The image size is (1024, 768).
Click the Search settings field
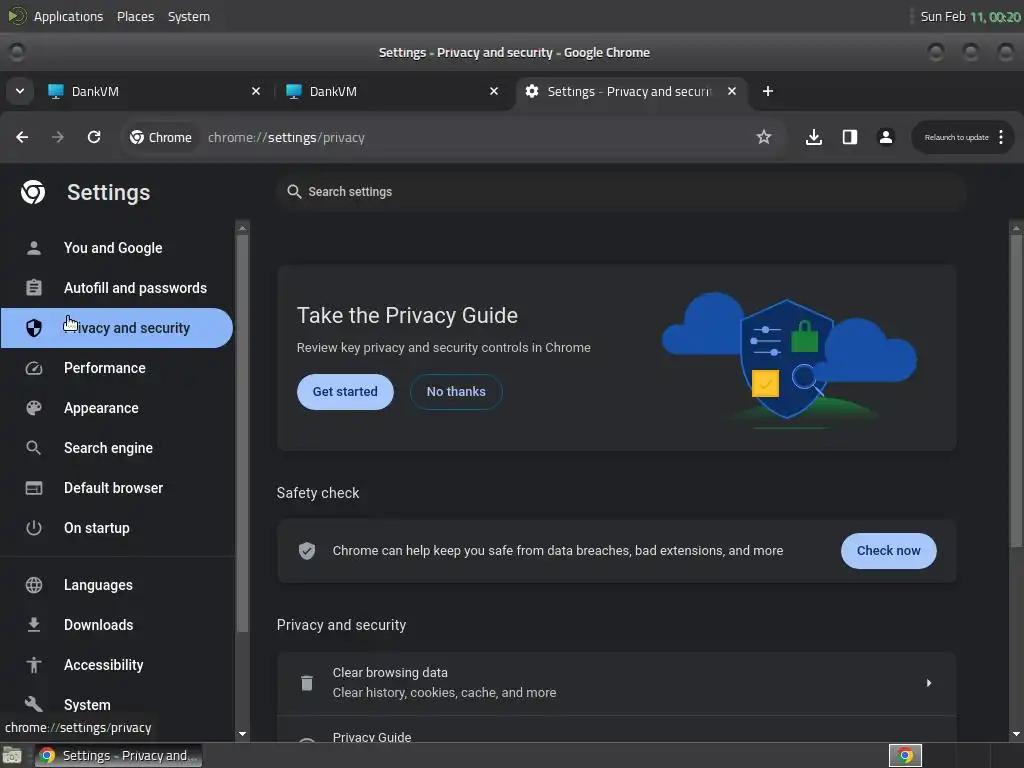point(620,192)
